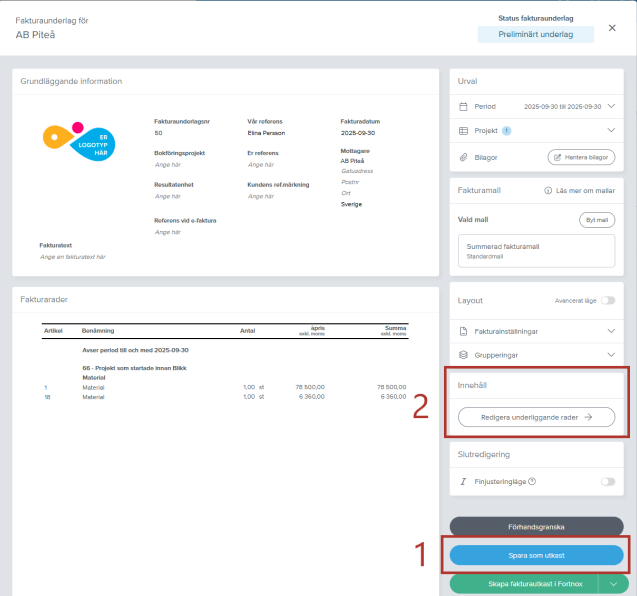Expand the Period date range dropdown

[x=611, y=106]
